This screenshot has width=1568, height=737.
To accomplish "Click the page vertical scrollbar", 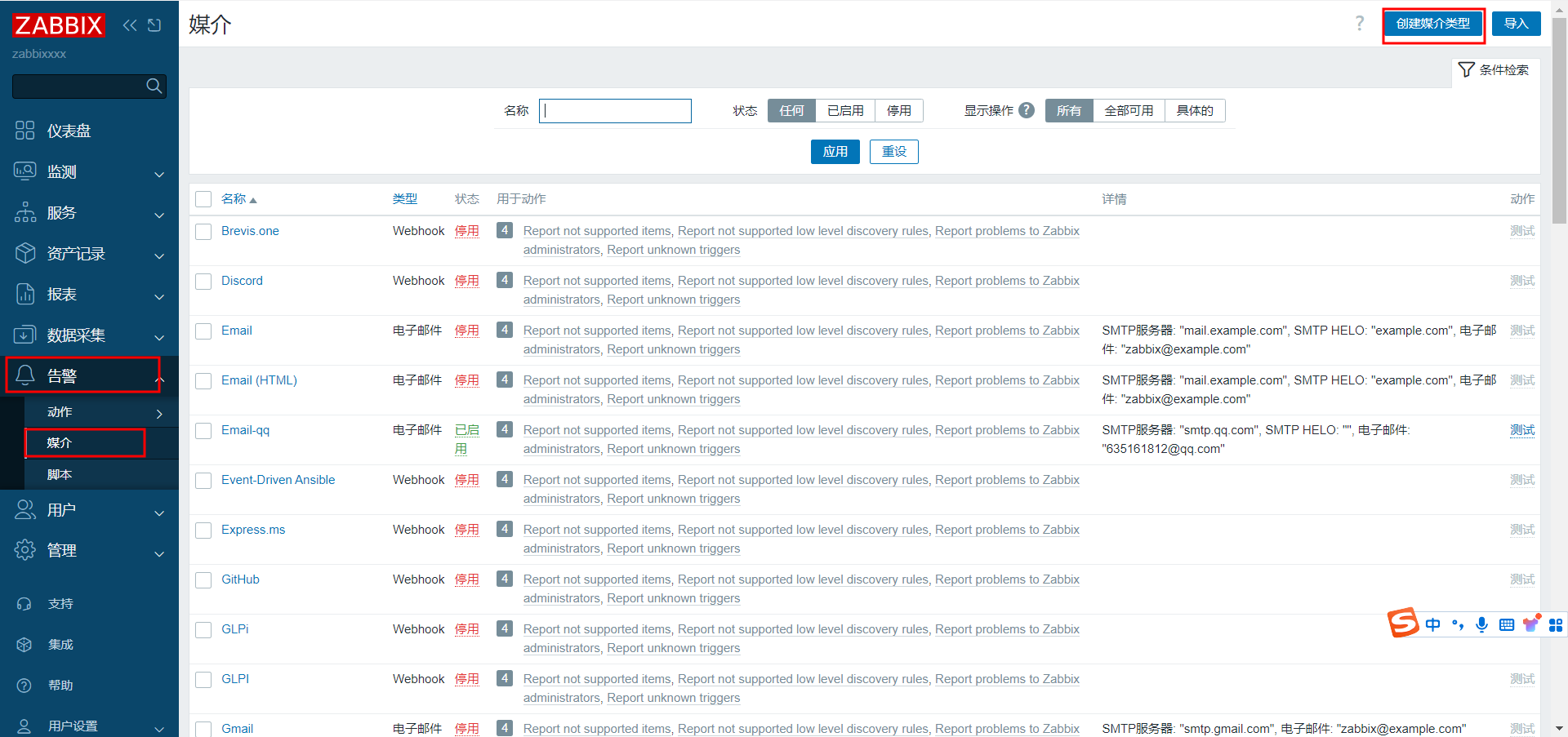I will pyautogui.click(x=1559, y=121).
